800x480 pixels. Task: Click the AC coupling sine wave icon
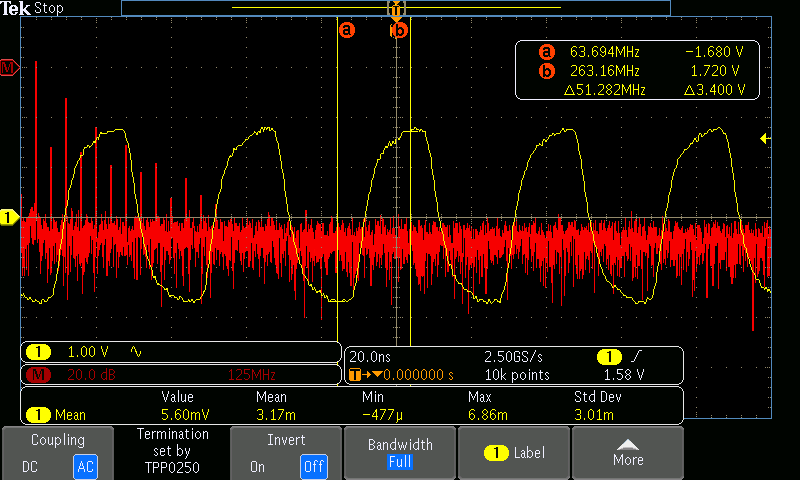coord(136,352)
